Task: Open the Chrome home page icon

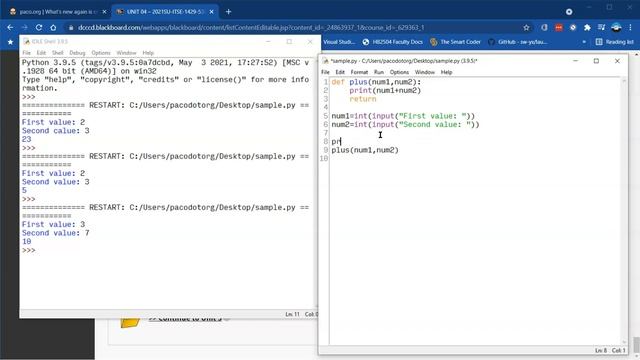Action: pos(53,27)
